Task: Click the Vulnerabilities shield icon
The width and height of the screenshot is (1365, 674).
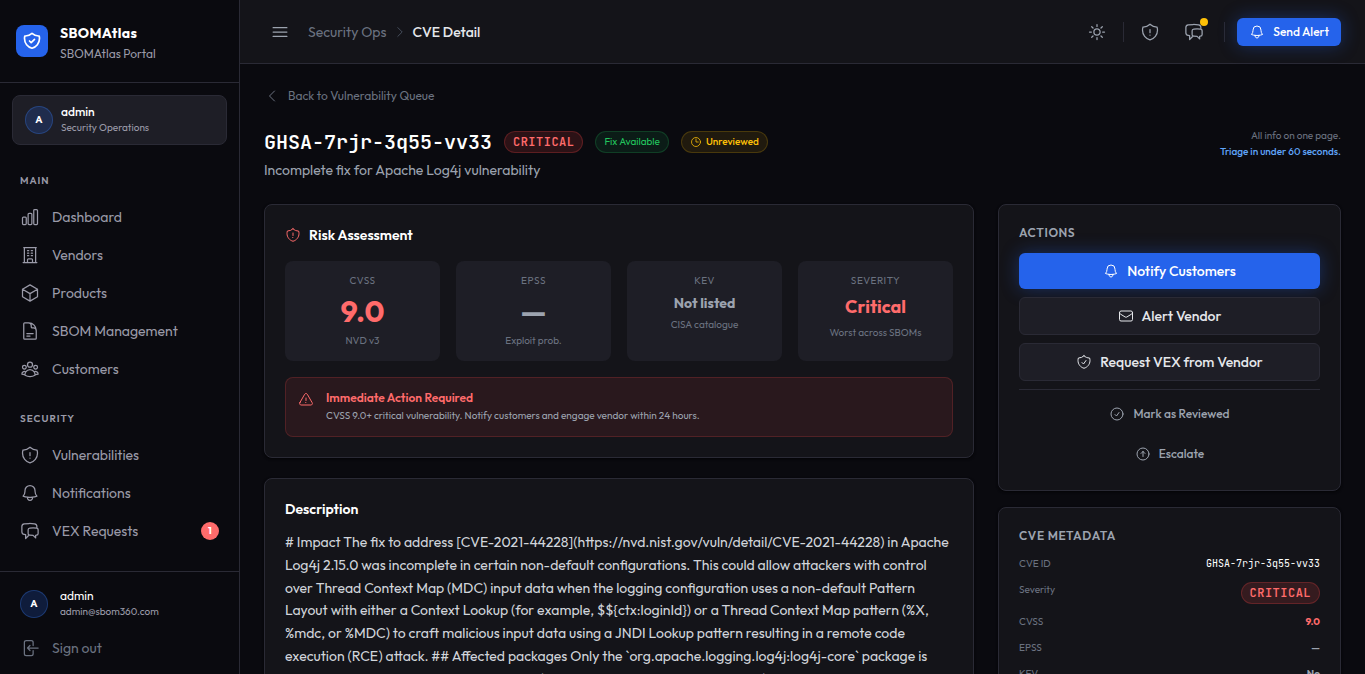Action: (x=30, y=455)
